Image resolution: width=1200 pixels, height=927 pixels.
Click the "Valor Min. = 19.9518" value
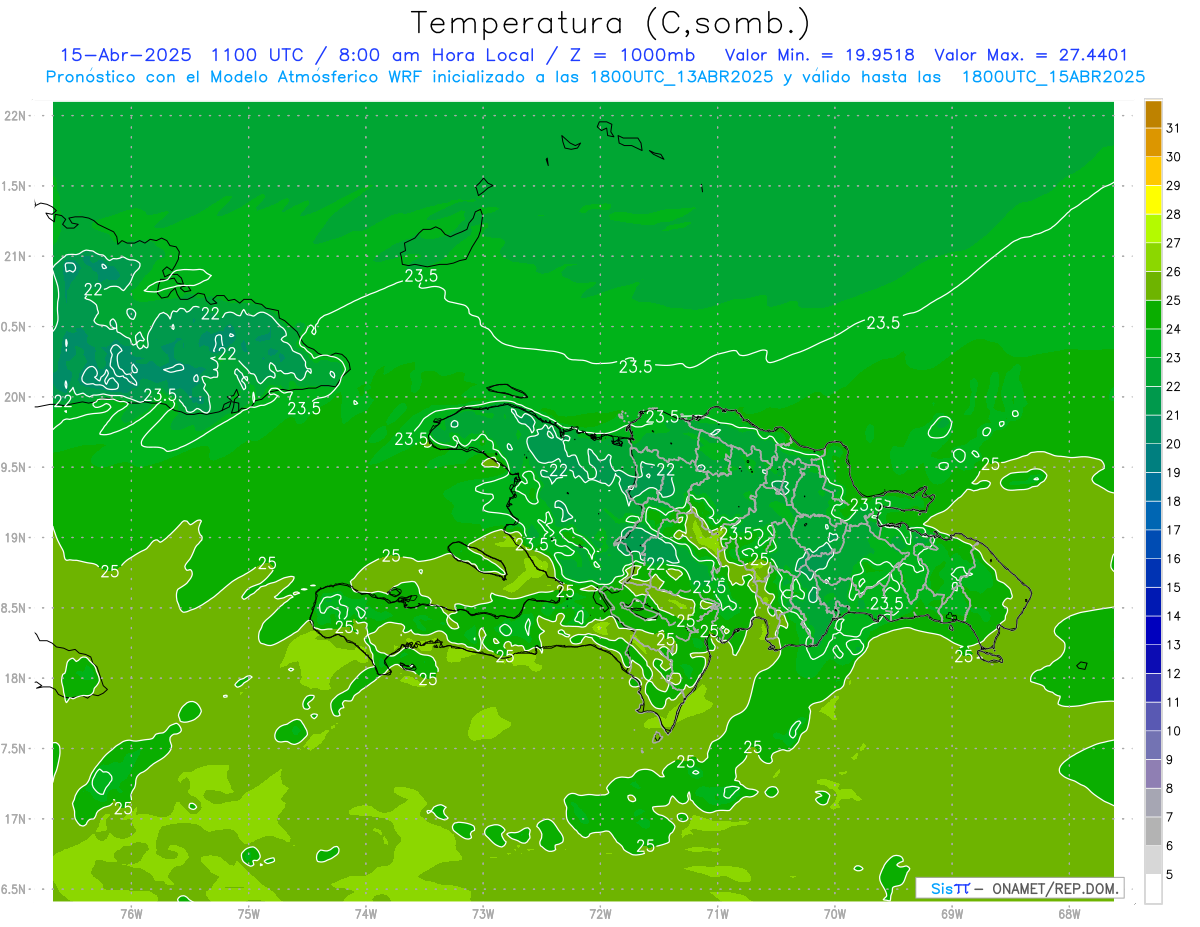point(819,55)
